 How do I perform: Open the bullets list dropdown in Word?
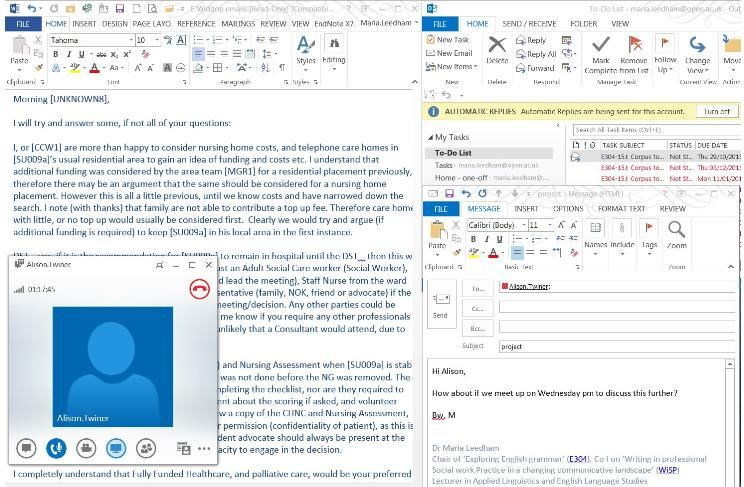pyautogui.click(x=208, y=40)
